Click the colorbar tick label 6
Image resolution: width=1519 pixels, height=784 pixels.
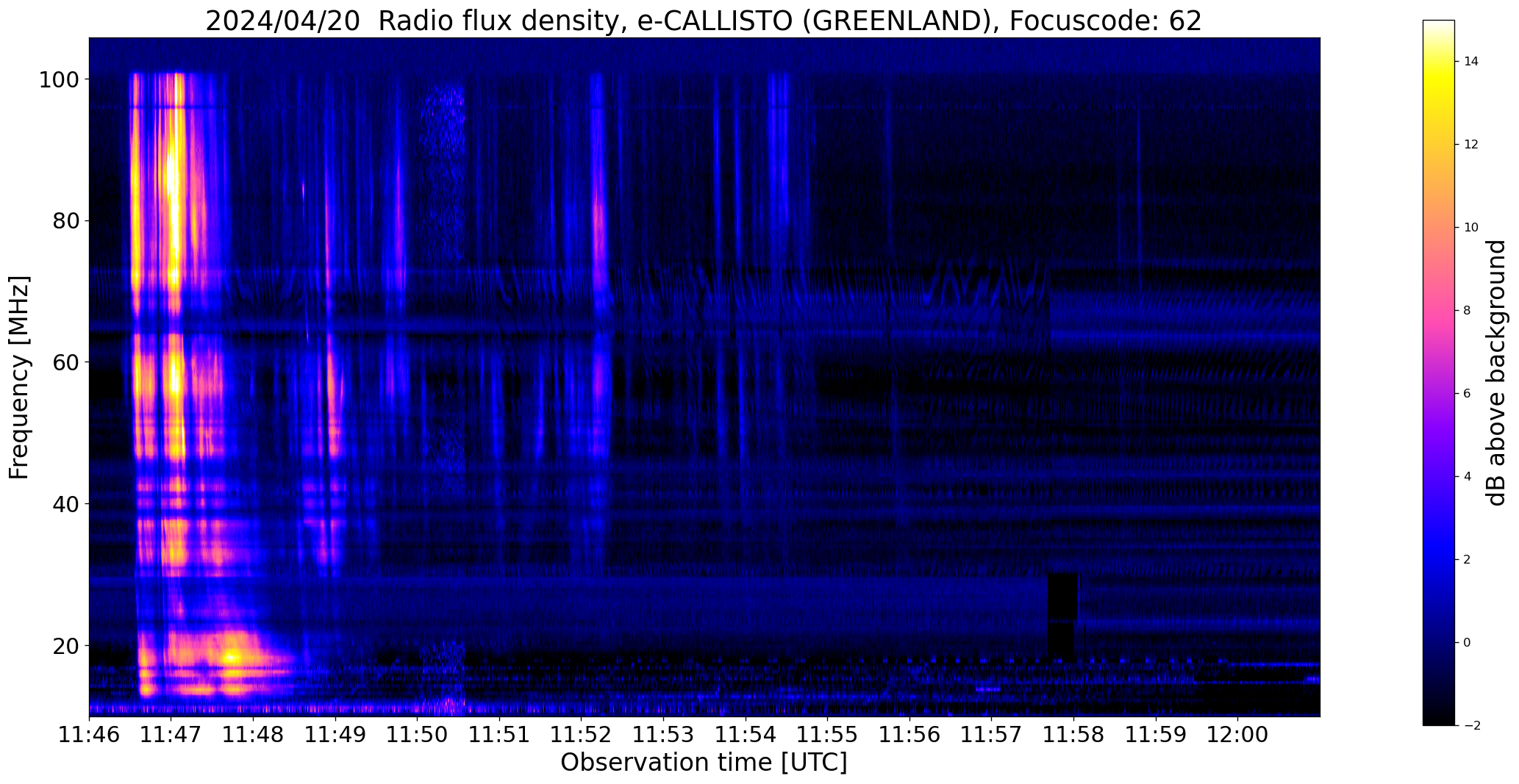click(1468, 394)
